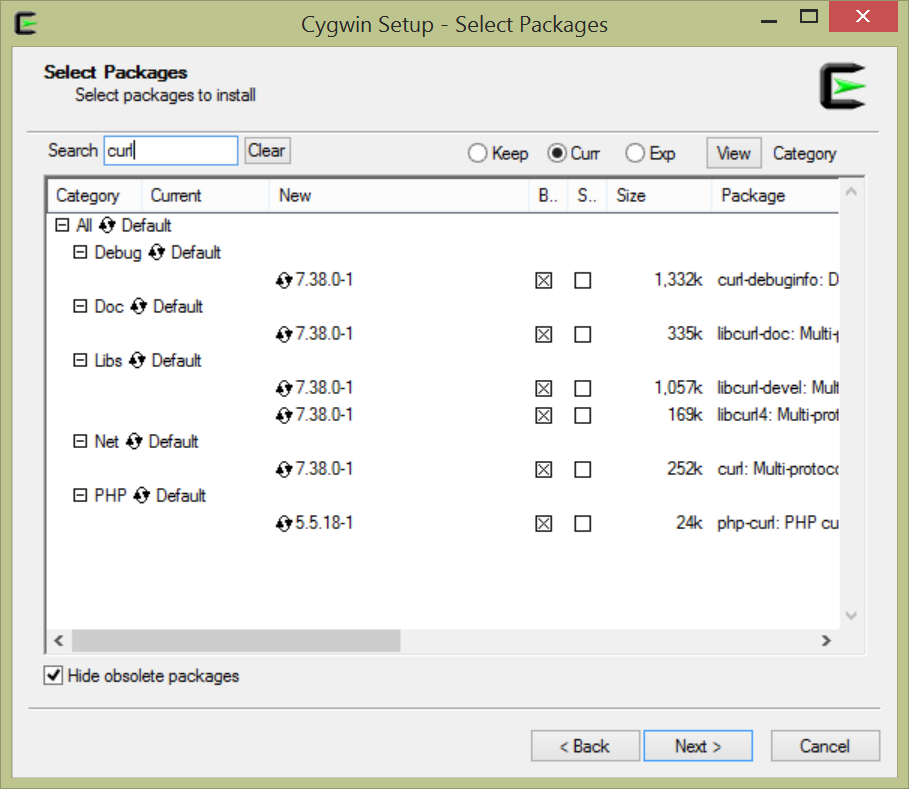Image resolution: width=909 pixels, height=789 pixels.
Task: Click the Cygwin logo in the title bar
Action: (26, 23)
